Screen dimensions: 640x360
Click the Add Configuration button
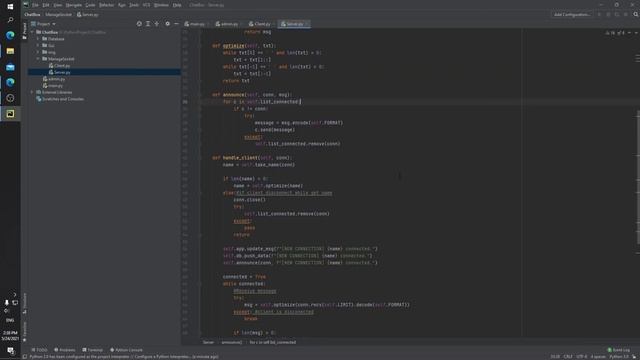(572, 15)
